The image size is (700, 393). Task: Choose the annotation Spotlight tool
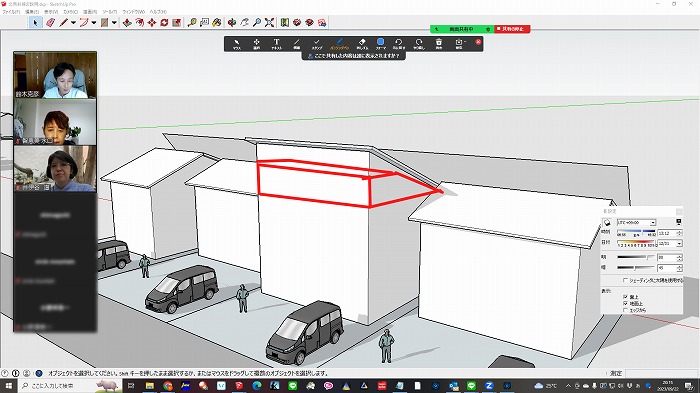[339, 44]
